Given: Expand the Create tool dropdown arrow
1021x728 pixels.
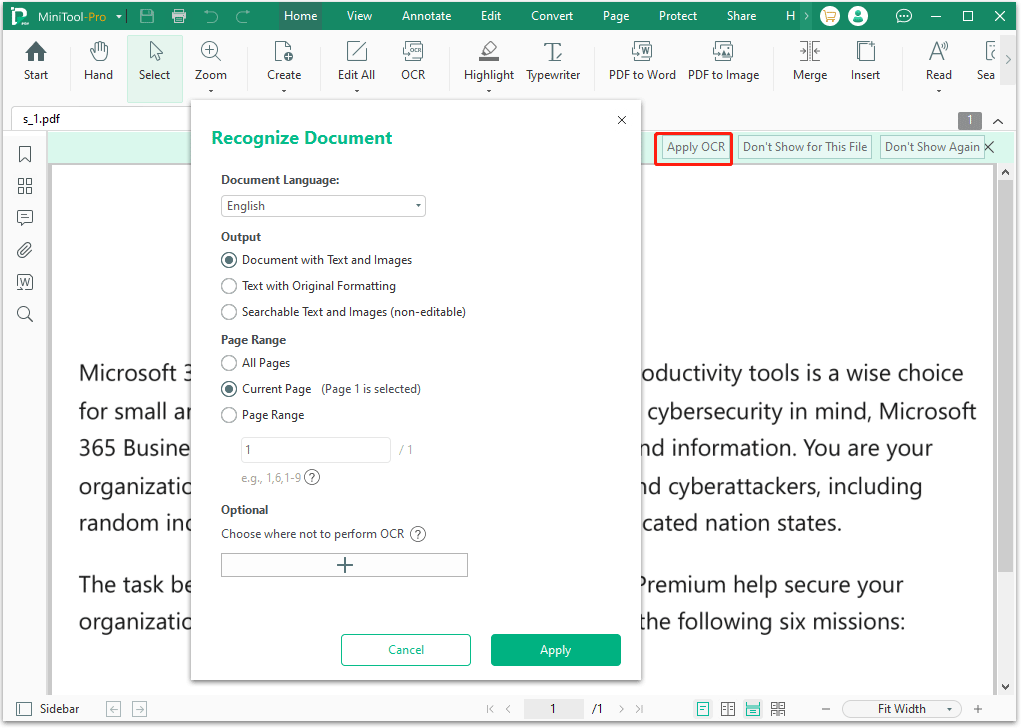Looking at the screenshot, I should click(x=284, y=91).
